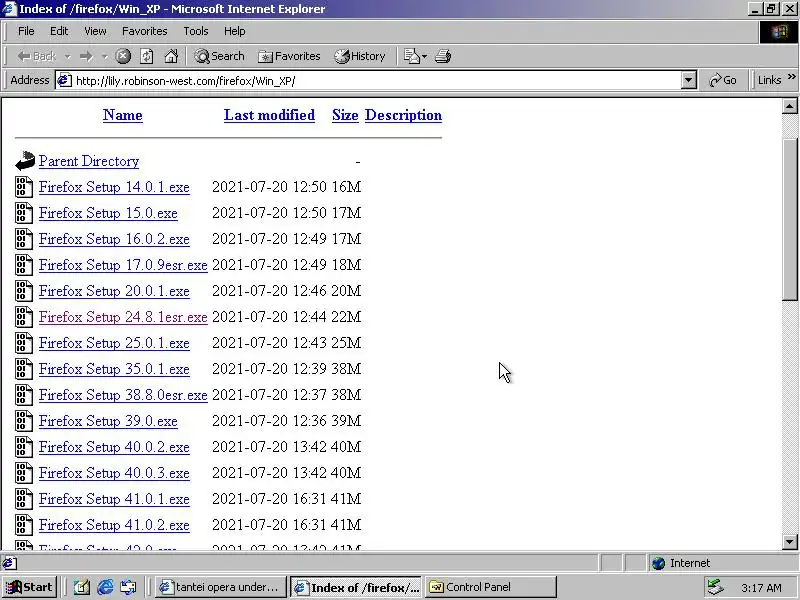Image resolution: width=800 pixels, height=600 pixels.
Task: Open the History toolbar button
Action: 360,56
